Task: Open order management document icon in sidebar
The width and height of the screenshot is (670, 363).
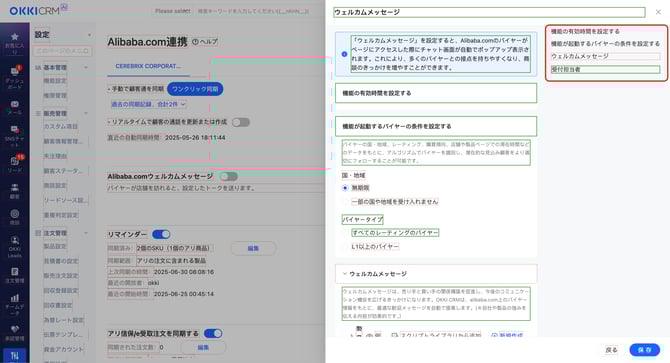Action: pos(15,272)
